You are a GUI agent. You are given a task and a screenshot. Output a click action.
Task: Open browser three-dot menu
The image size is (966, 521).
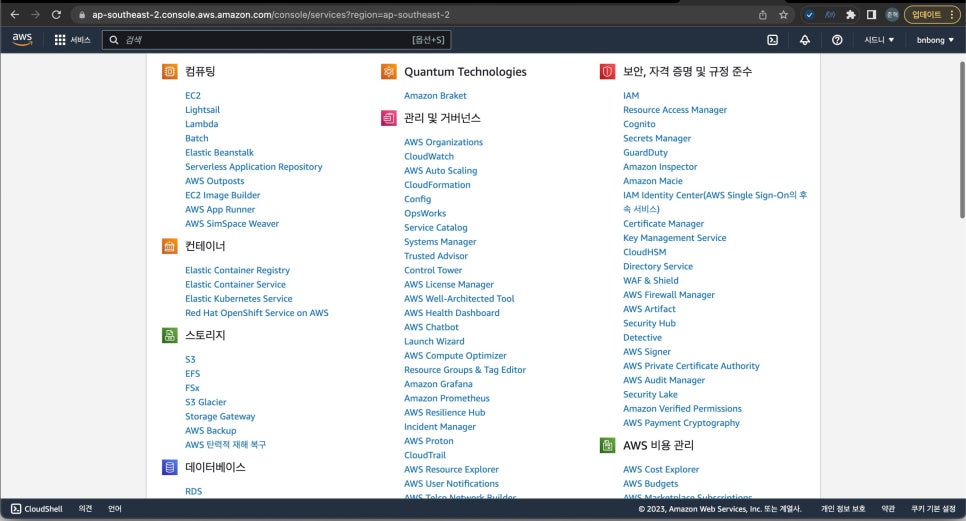point(953,15)
